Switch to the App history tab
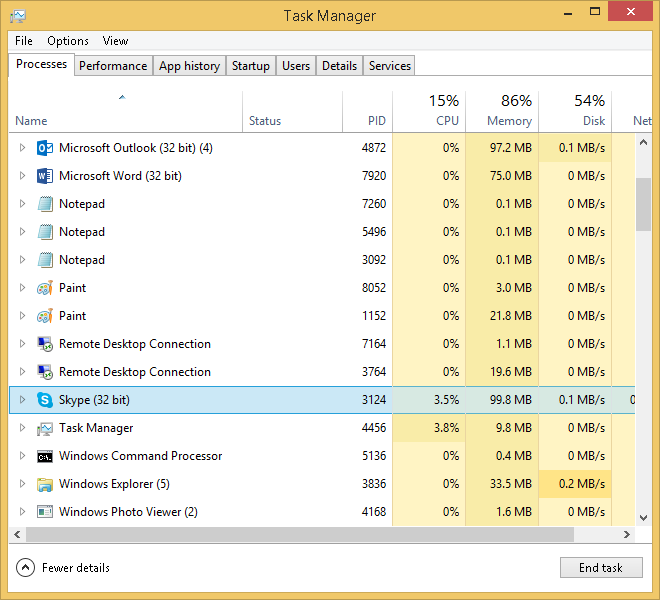The width and height of the screenshot is (660, 600). point(189,66)
